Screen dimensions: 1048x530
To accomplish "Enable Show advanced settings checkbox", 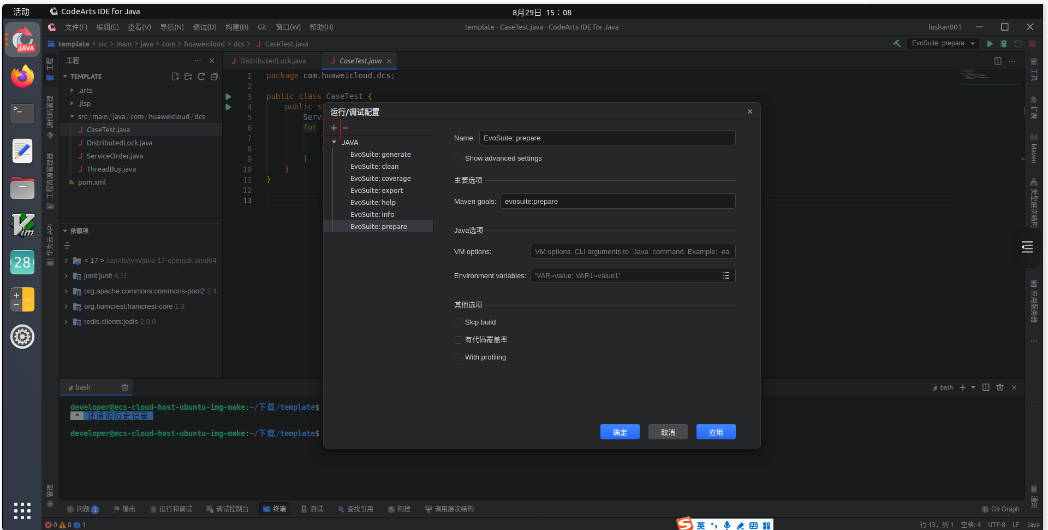I will point(458,158).
